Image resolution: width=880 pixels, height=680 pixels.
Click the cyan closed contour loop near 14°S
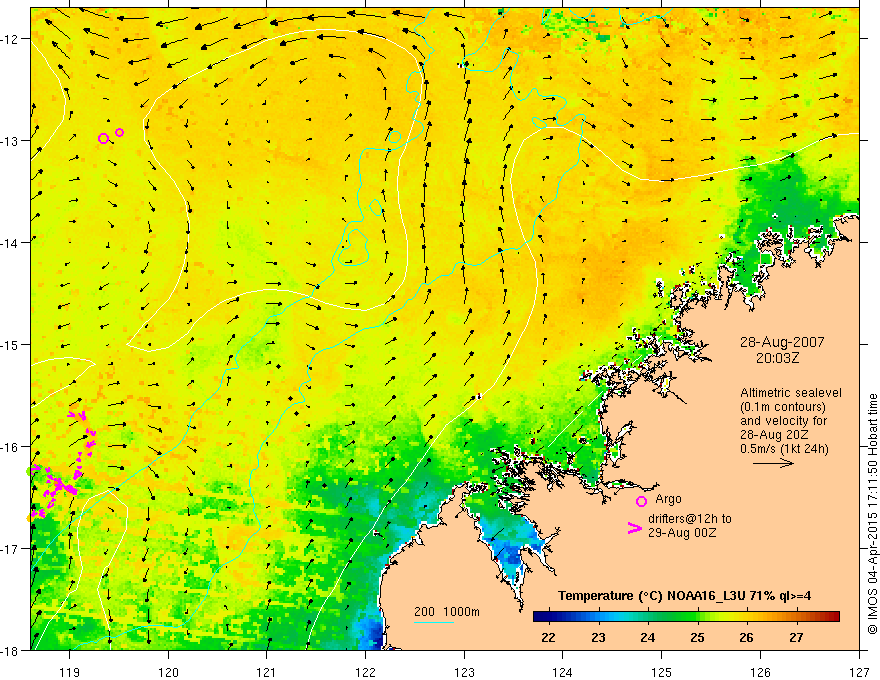[354, 247]
